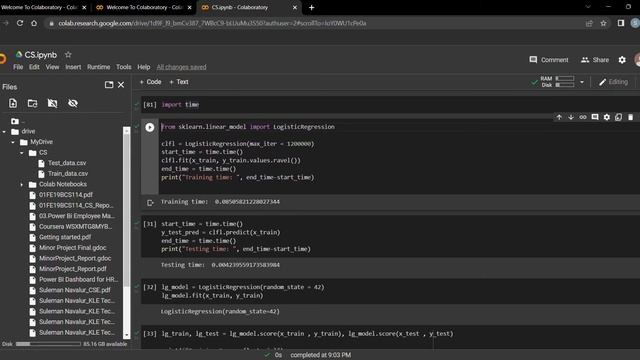Switch Editing mode button
Image resolution: width=640 pixels, height=360 pixels.
(x=613, y=82)
